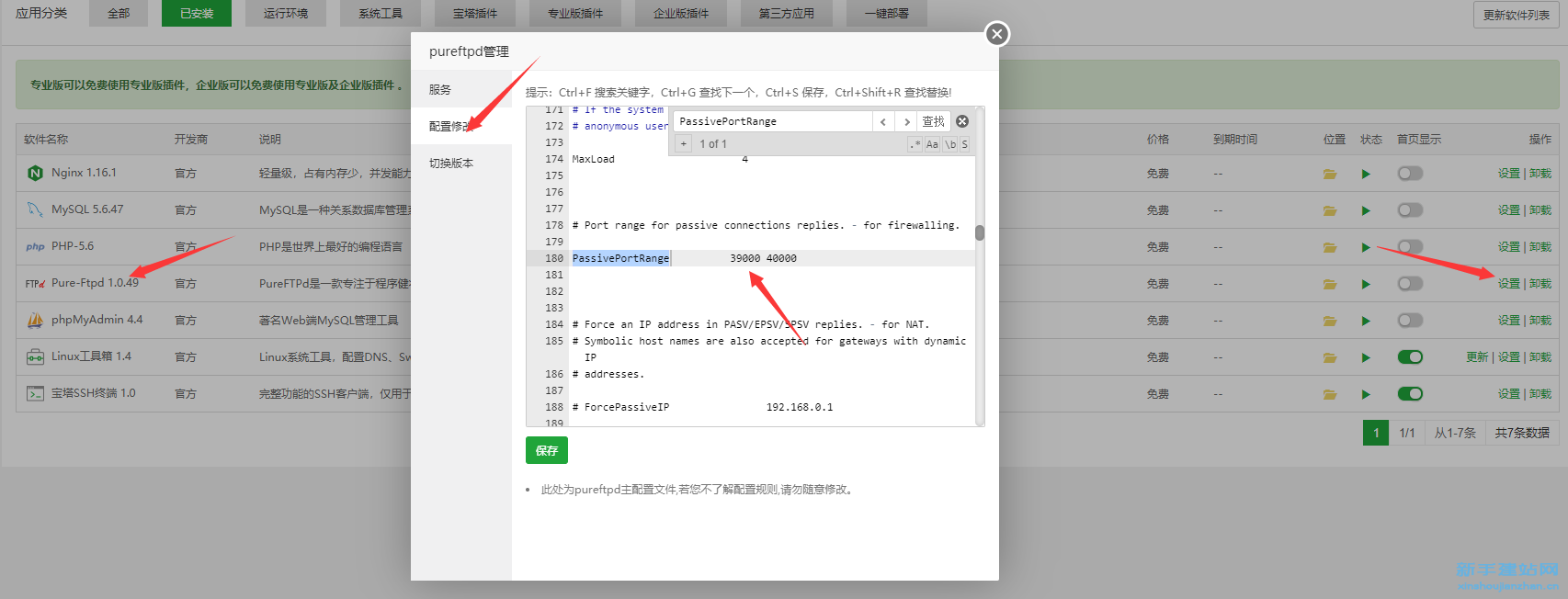The height and width of the screenshot is (599, 1568).
Task: Click the Linux工具箱 toolbox icon
Action: (x=35, y=356)
